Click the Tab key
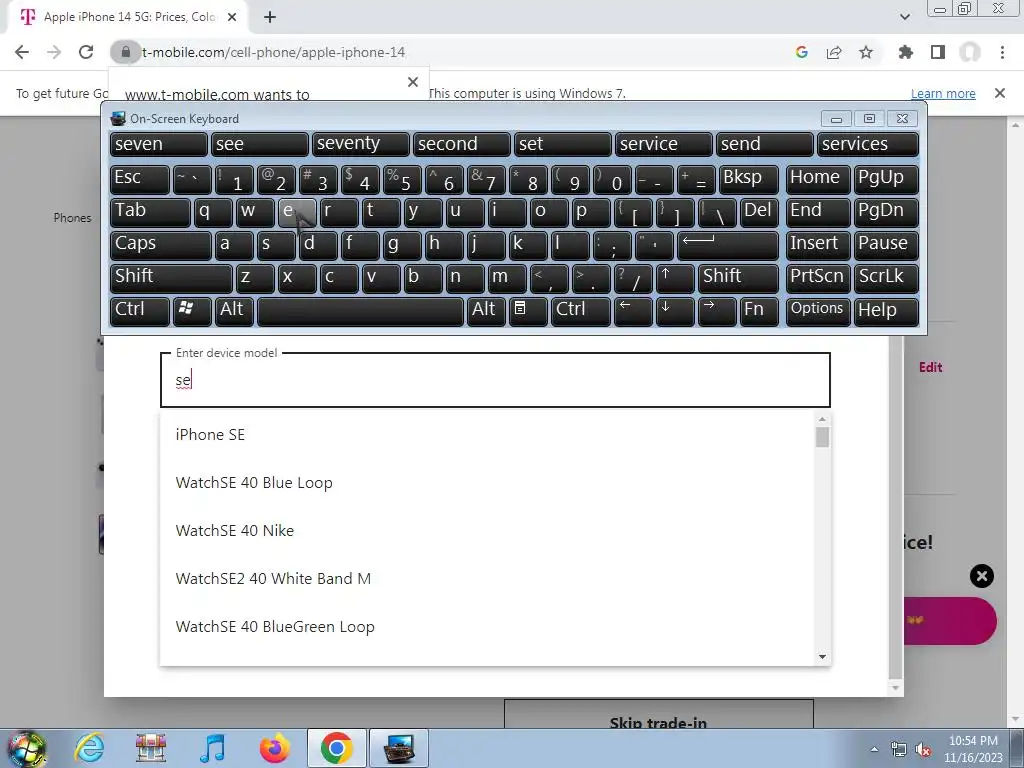1024x768 pixels. [x=150, y=212]
